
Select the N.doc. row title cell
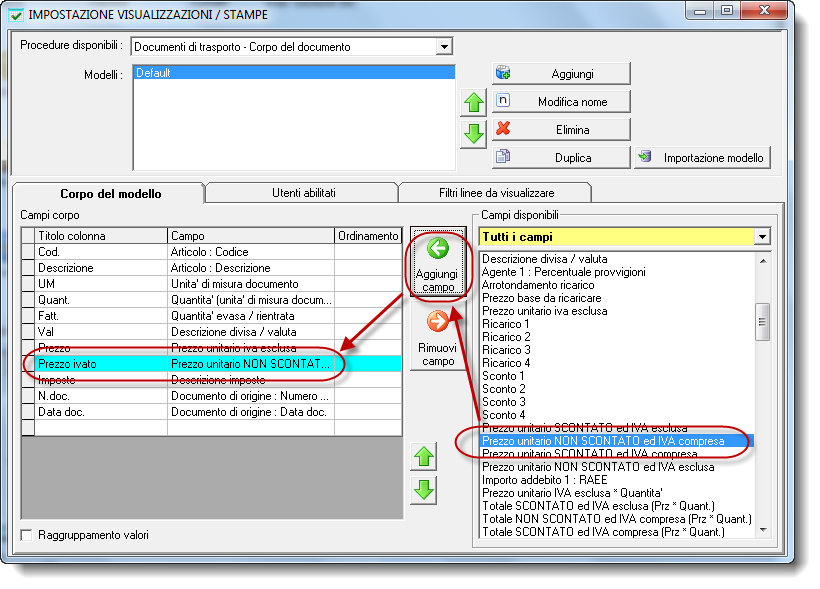pyautogui.click(x=101, y=396)
